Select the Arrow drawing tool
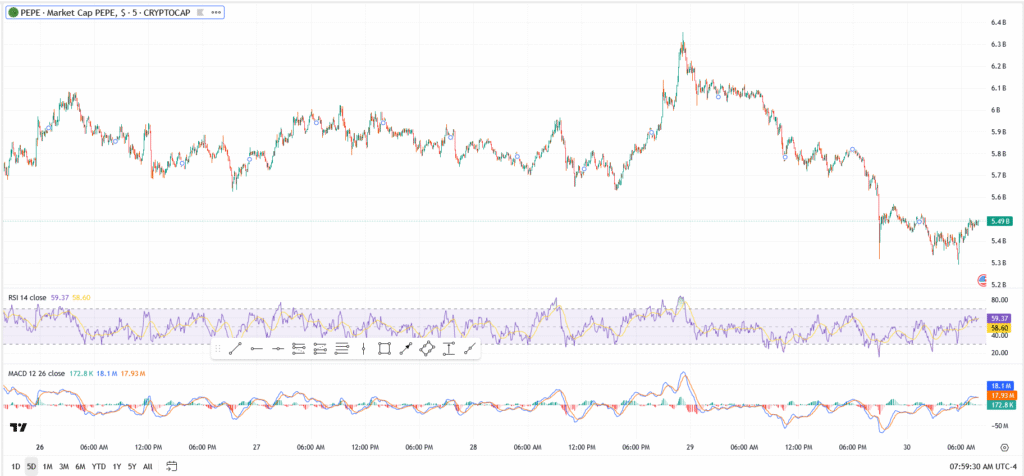Screen dimensions: 1024x476 click(x=405, y=349)
